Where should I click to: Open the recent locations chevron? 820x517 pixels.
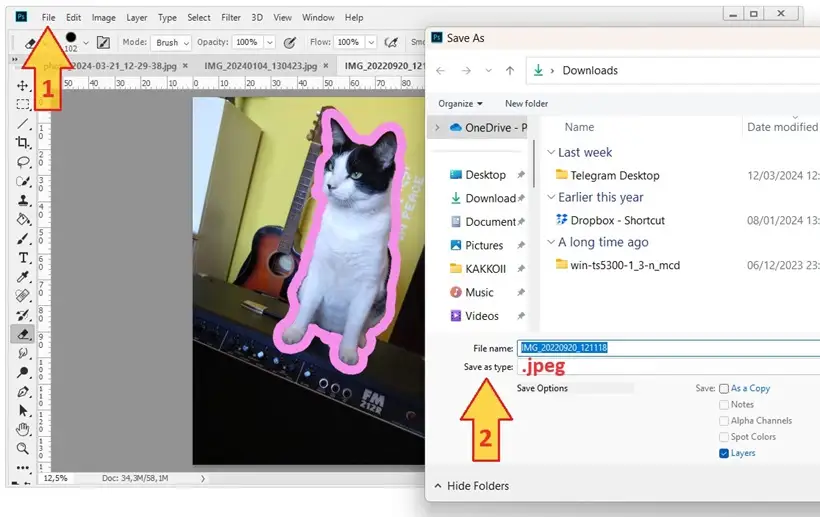[x=488, y=71]
